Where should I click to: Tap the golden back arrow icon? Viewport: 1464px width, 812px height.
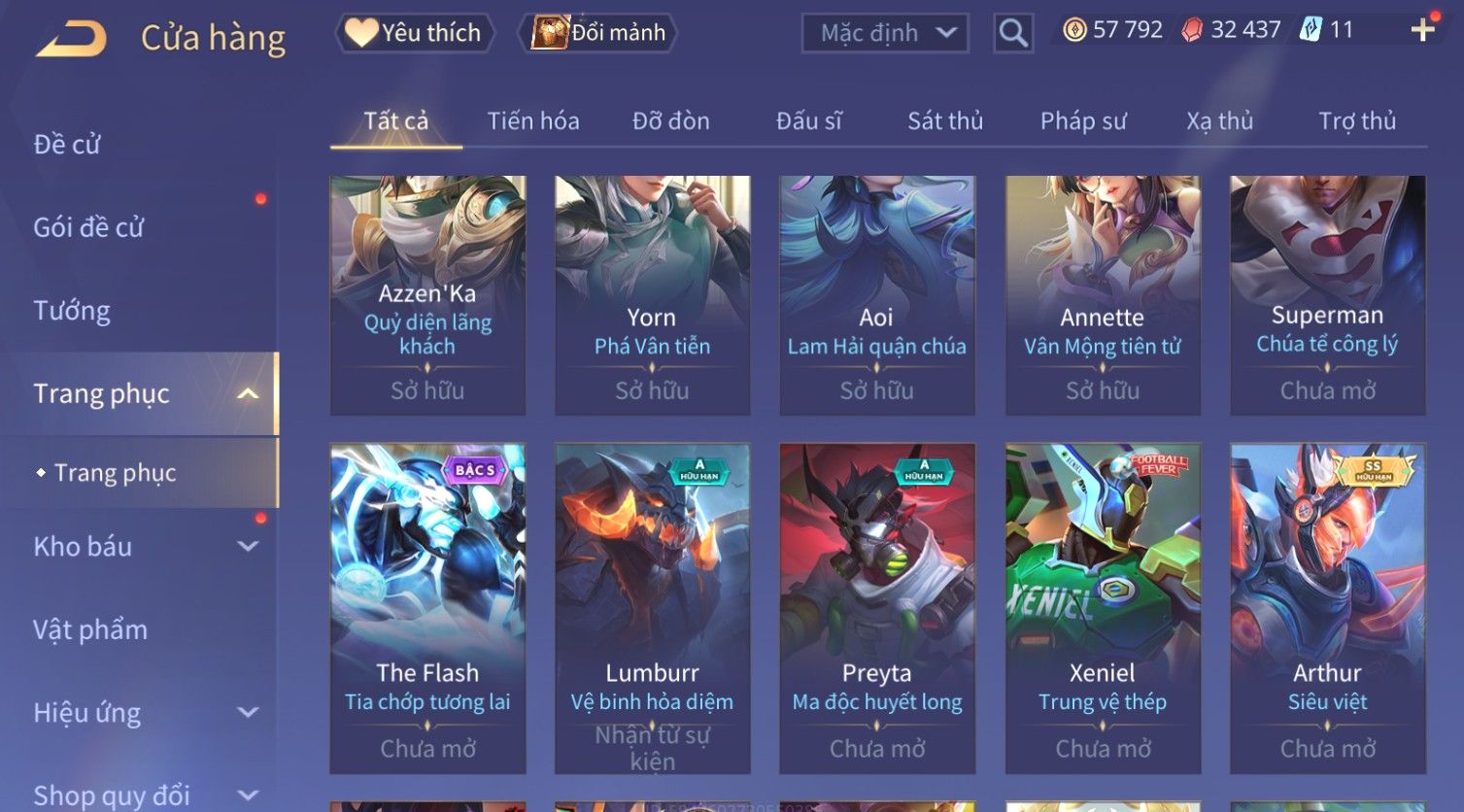coord(71,39)
